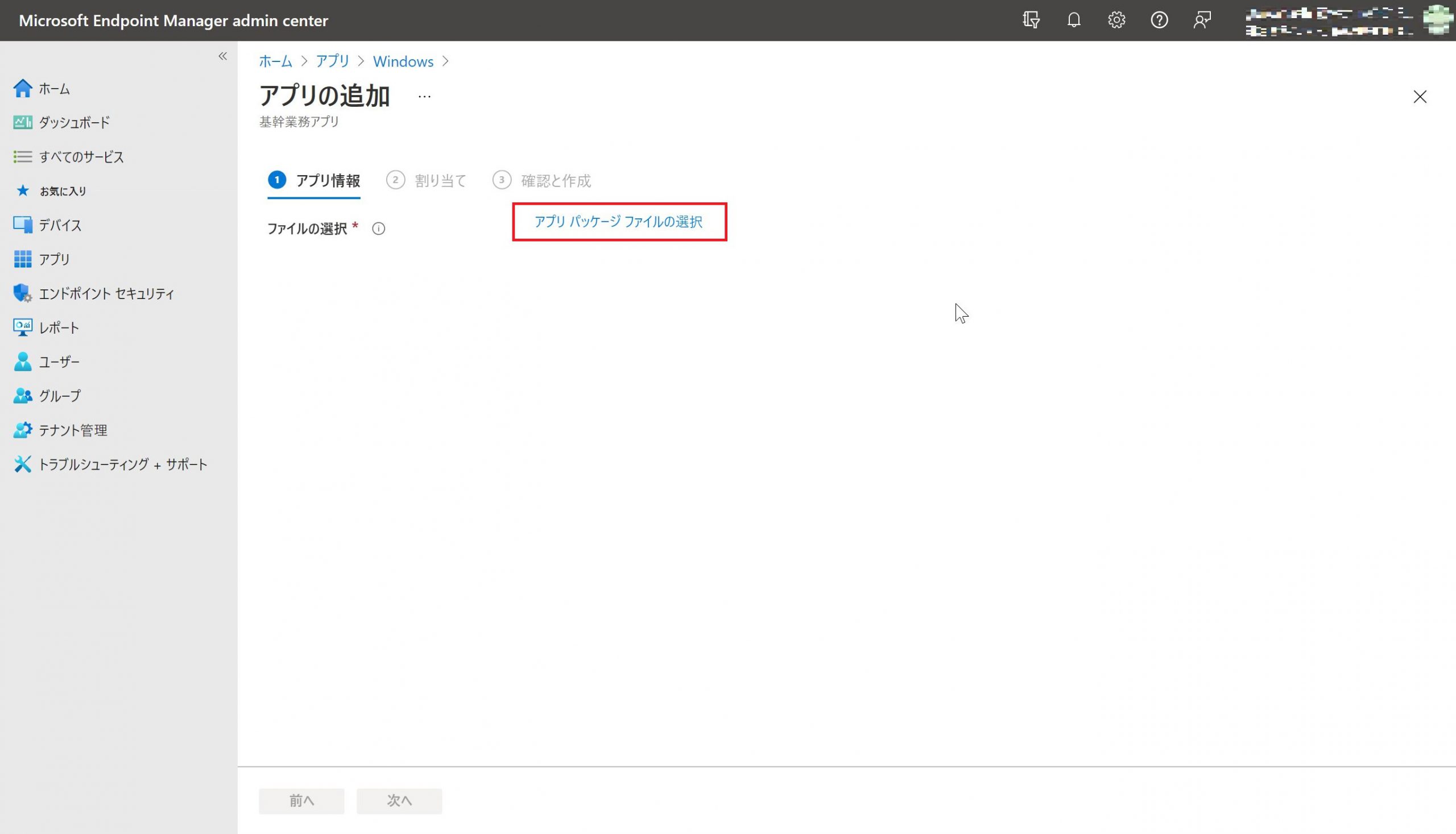Open トラブルシューティング + サポート menu item
The height and width of the screenshot is (834, 1456).
tap(122, 464)
